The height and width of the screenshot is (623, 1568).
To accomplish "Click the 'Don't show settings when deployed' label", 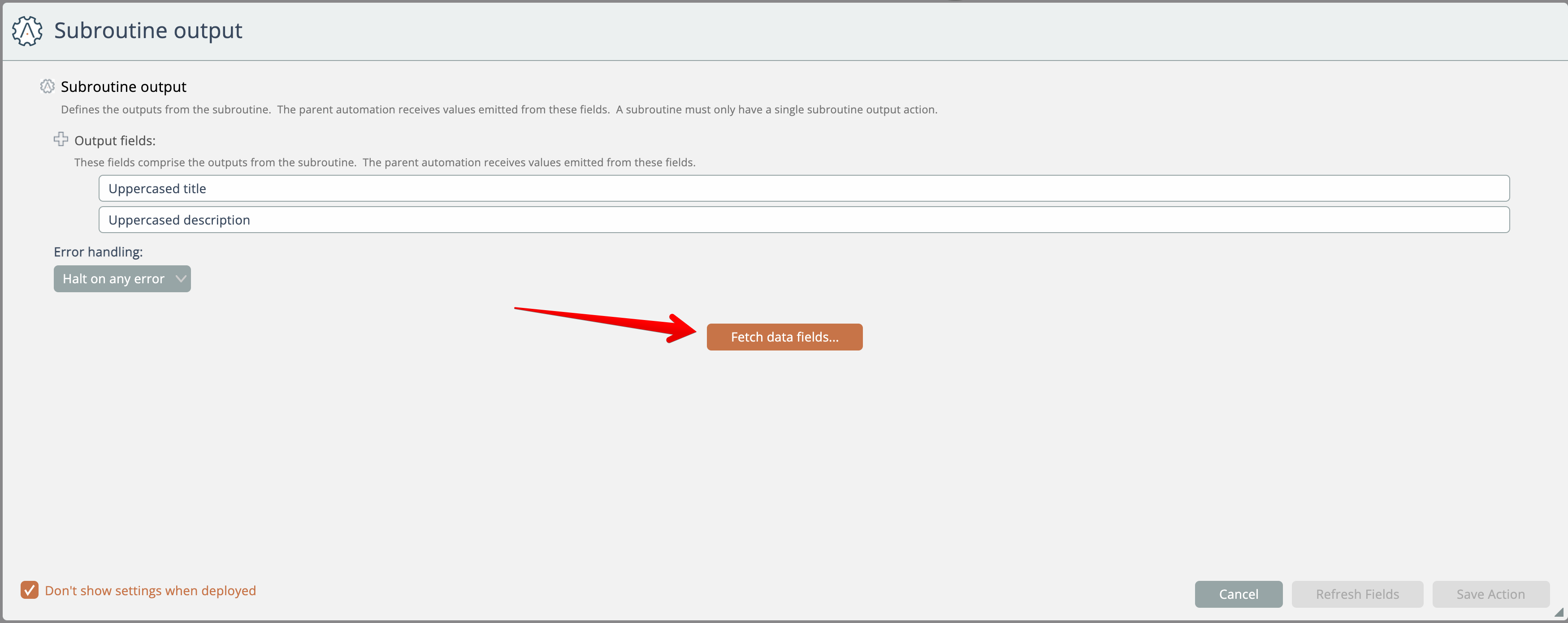I will click(x=150, y=591).
